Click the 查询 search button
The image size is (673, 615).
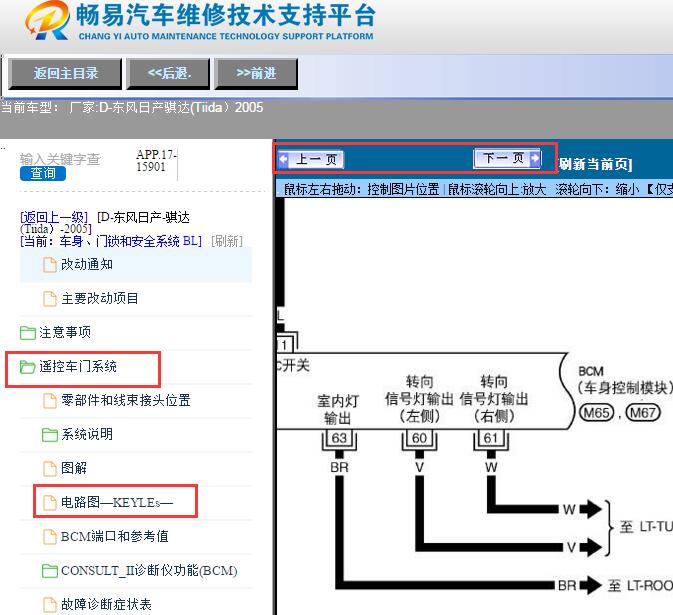pos(42,173)
